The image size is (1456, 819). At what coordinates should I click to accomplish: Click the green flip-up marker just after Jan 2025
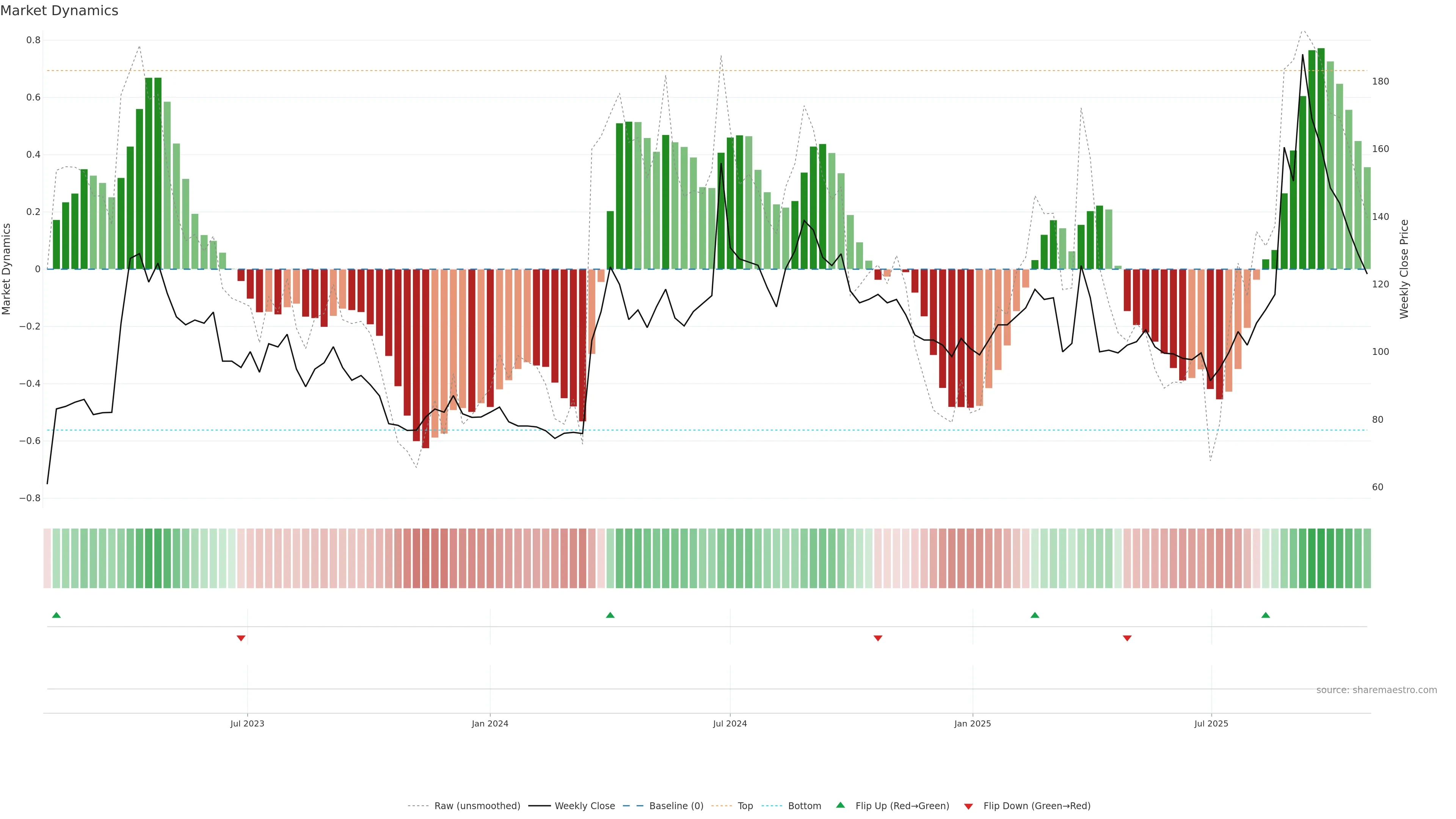click(1034, 615)
